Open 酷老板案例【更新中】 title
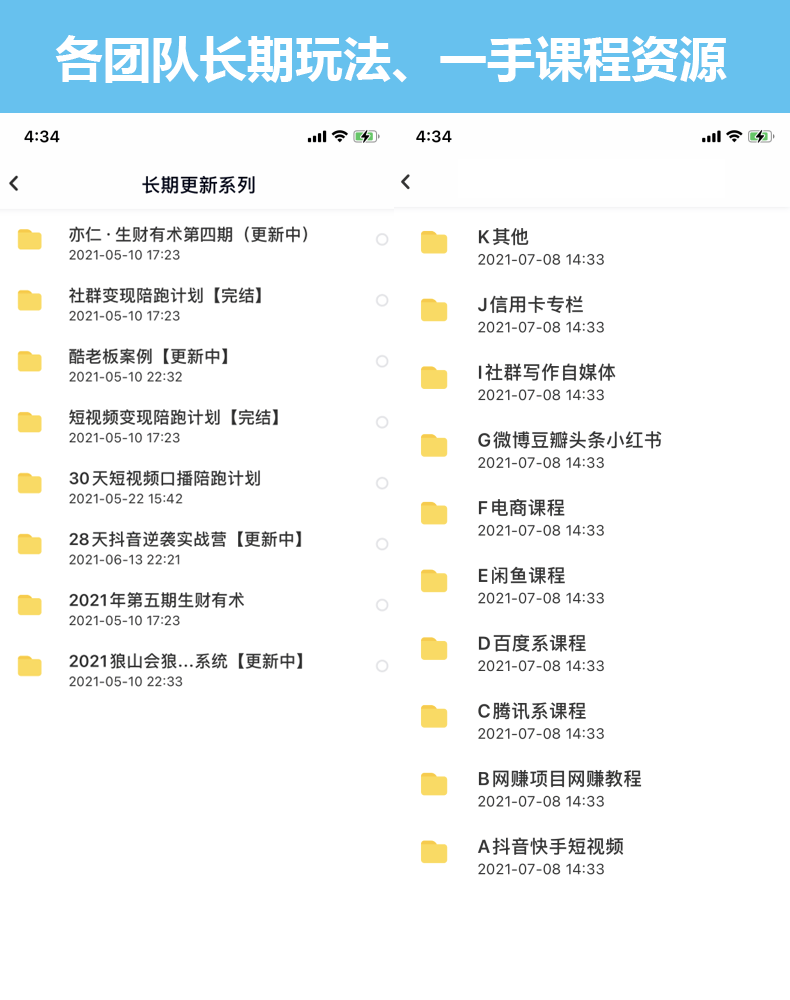This screenshot has height=1000, width=790. click(x=150, y=356)
